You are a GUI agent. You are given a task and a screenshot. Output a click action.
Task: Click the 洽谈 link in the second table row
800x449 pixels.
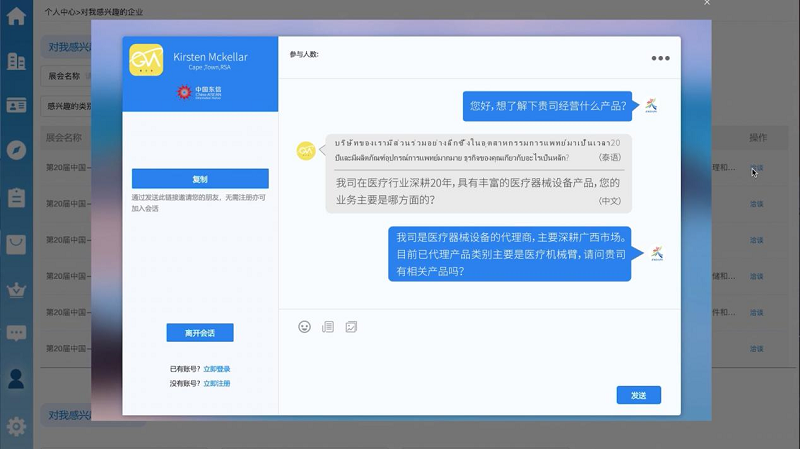[757, 204]
